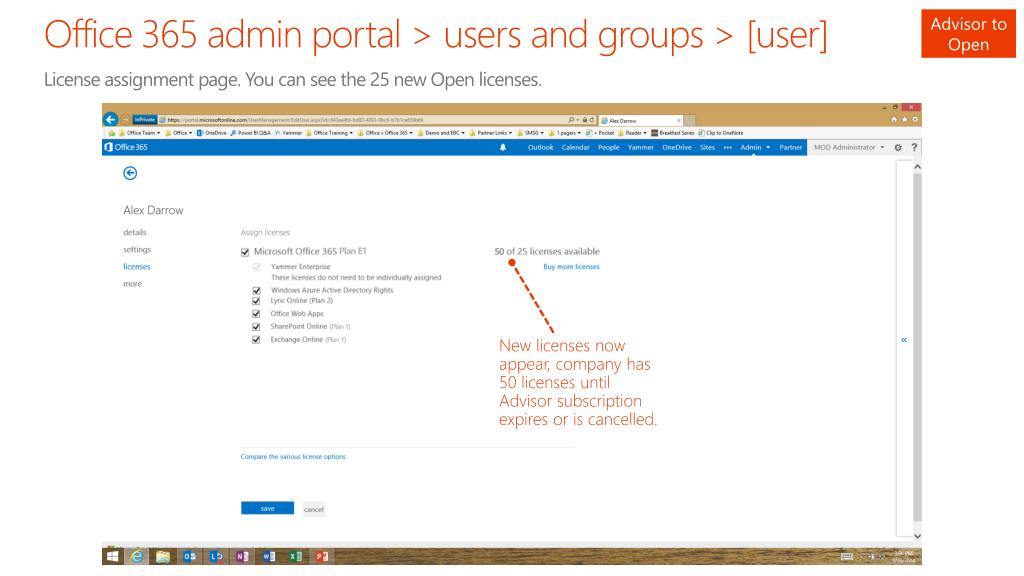The image size is (1024, 576).
Task: Click the address bar refresh icon
Action: coord(592,120)
